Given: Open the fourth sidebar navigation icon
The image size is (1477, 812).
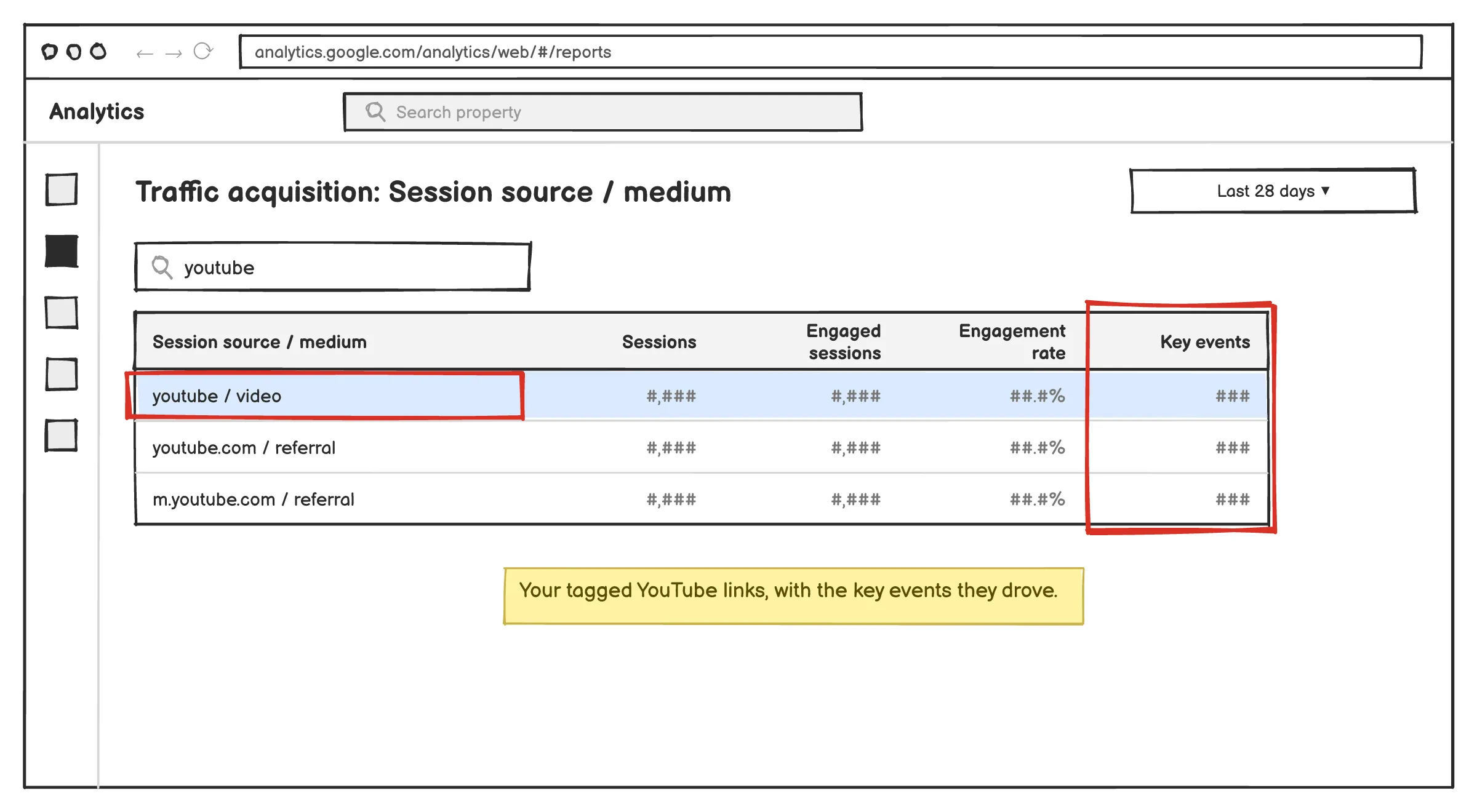Looking at the screenshot, I should 62,374.
